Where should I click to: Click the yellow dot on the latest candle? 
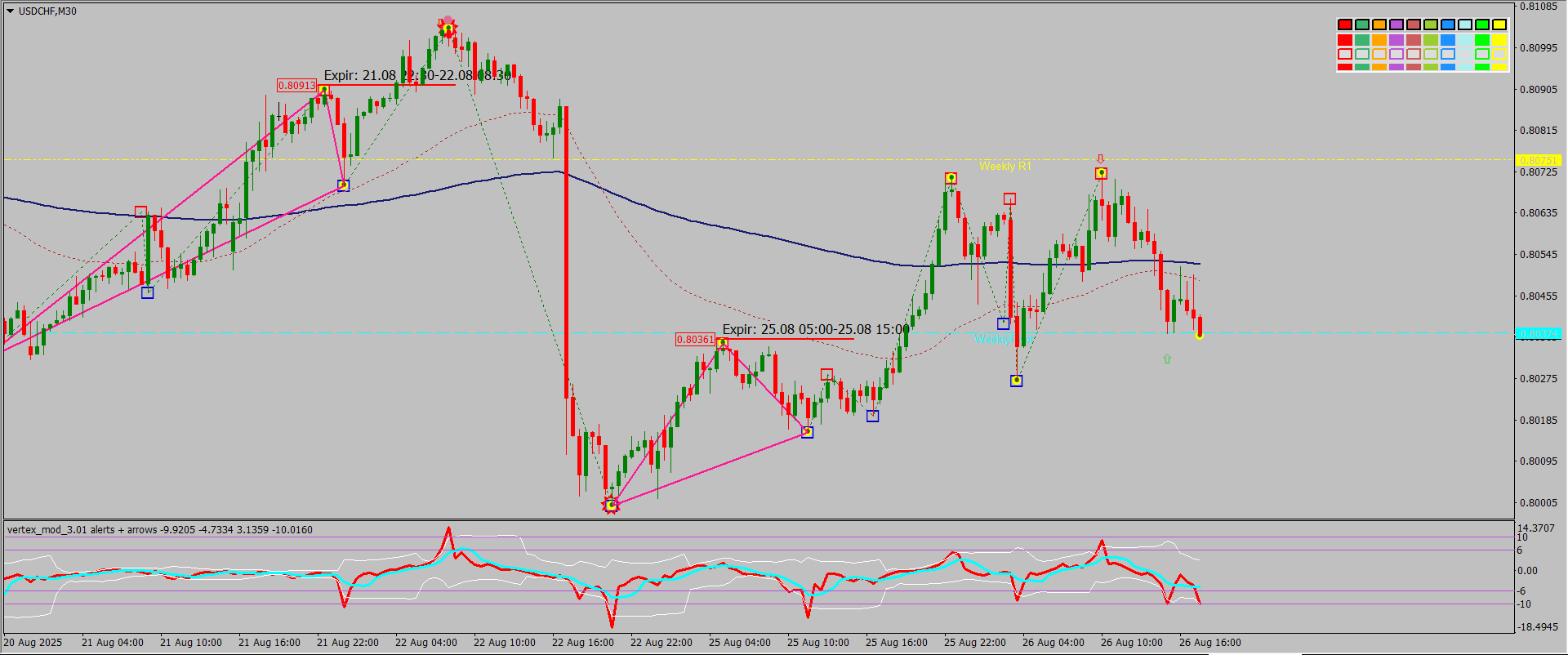pos(1199,335)
